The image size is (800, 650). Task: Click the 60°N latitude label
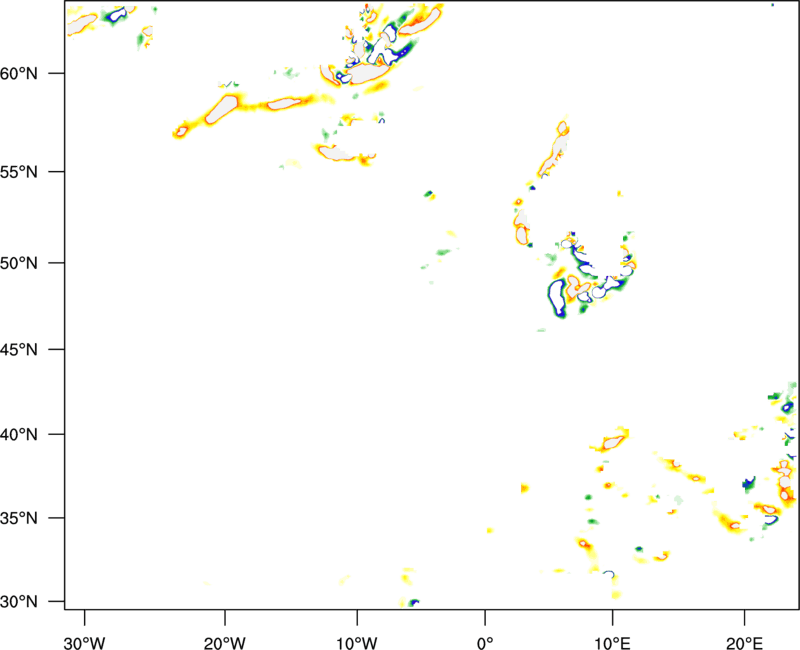point(19,73)
